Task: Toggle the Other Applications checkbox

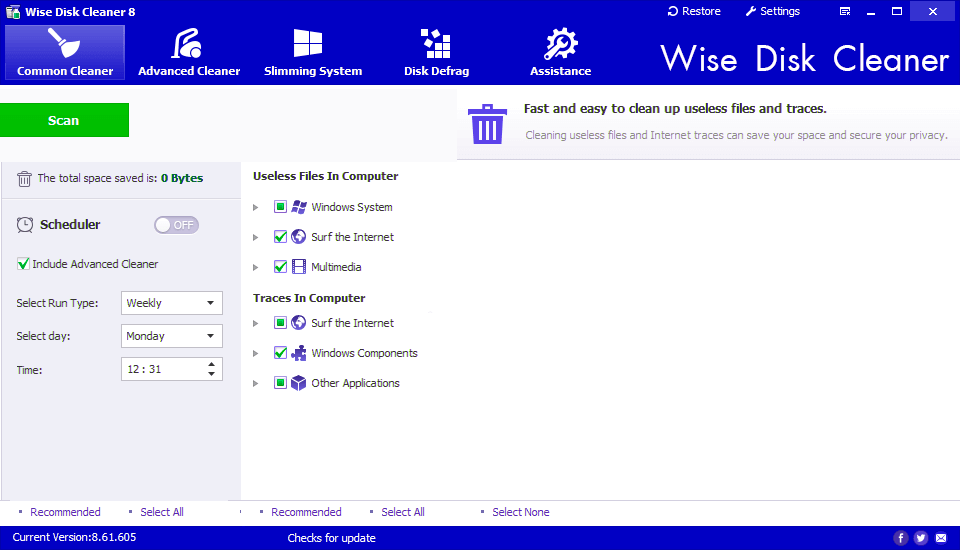Action: click(280, 383)
